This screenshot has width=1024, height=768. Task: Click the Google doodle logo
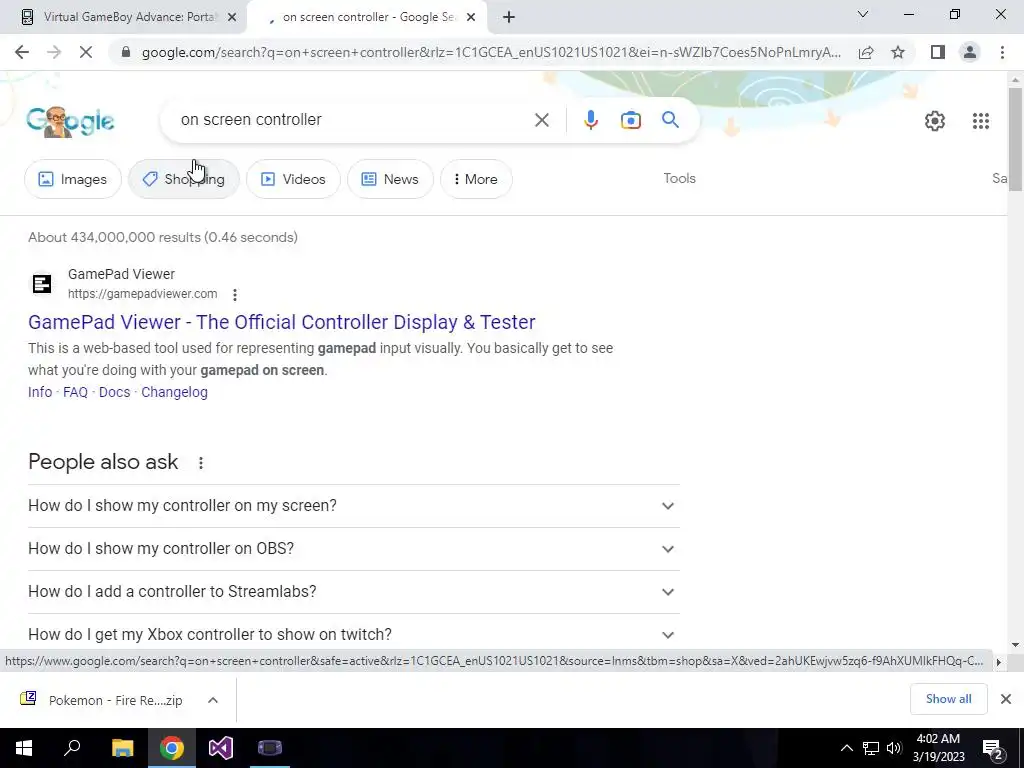point(70,121)
